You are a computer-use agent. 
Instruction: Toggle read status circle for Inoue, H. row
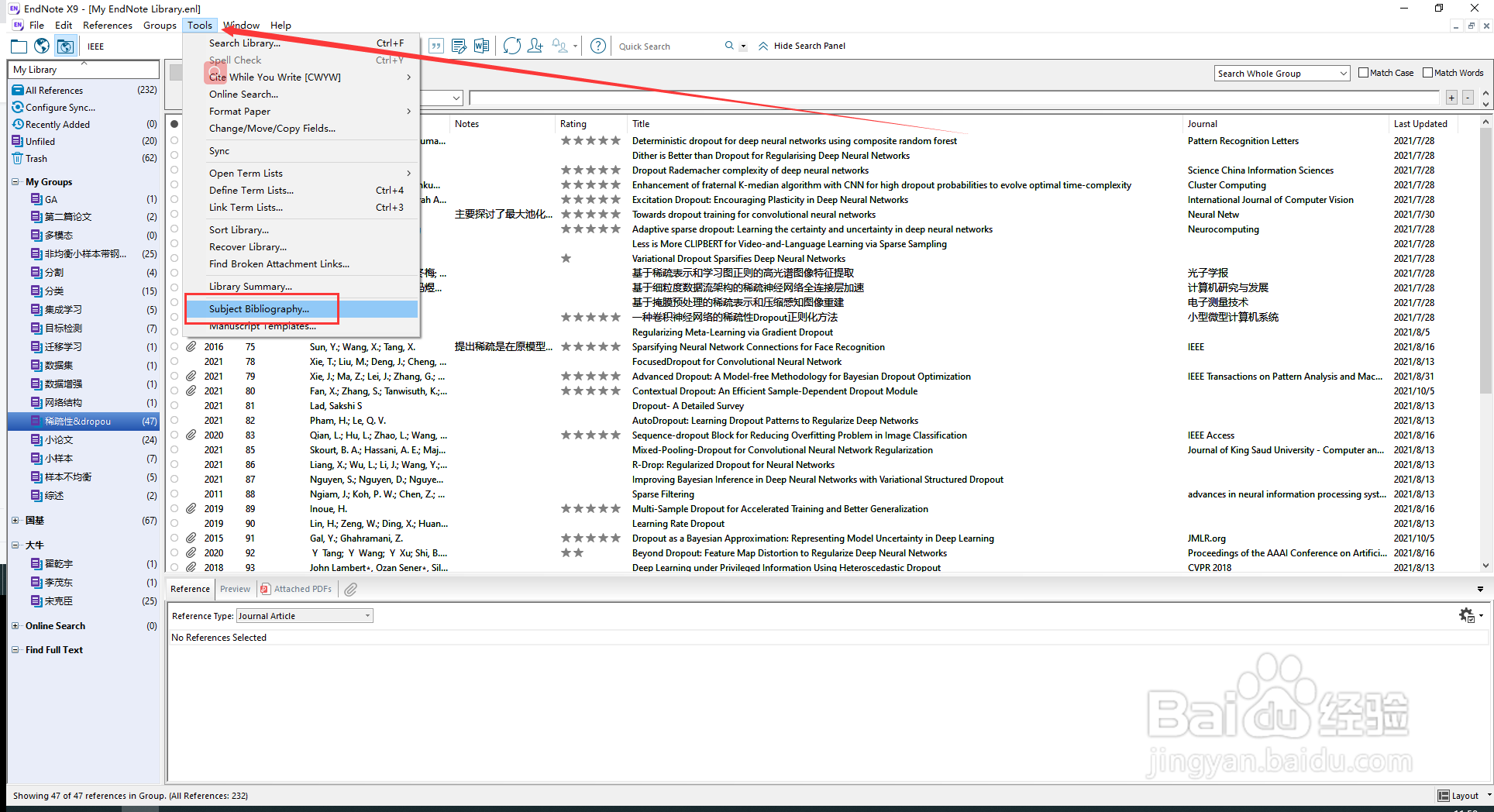coord(174,508)
